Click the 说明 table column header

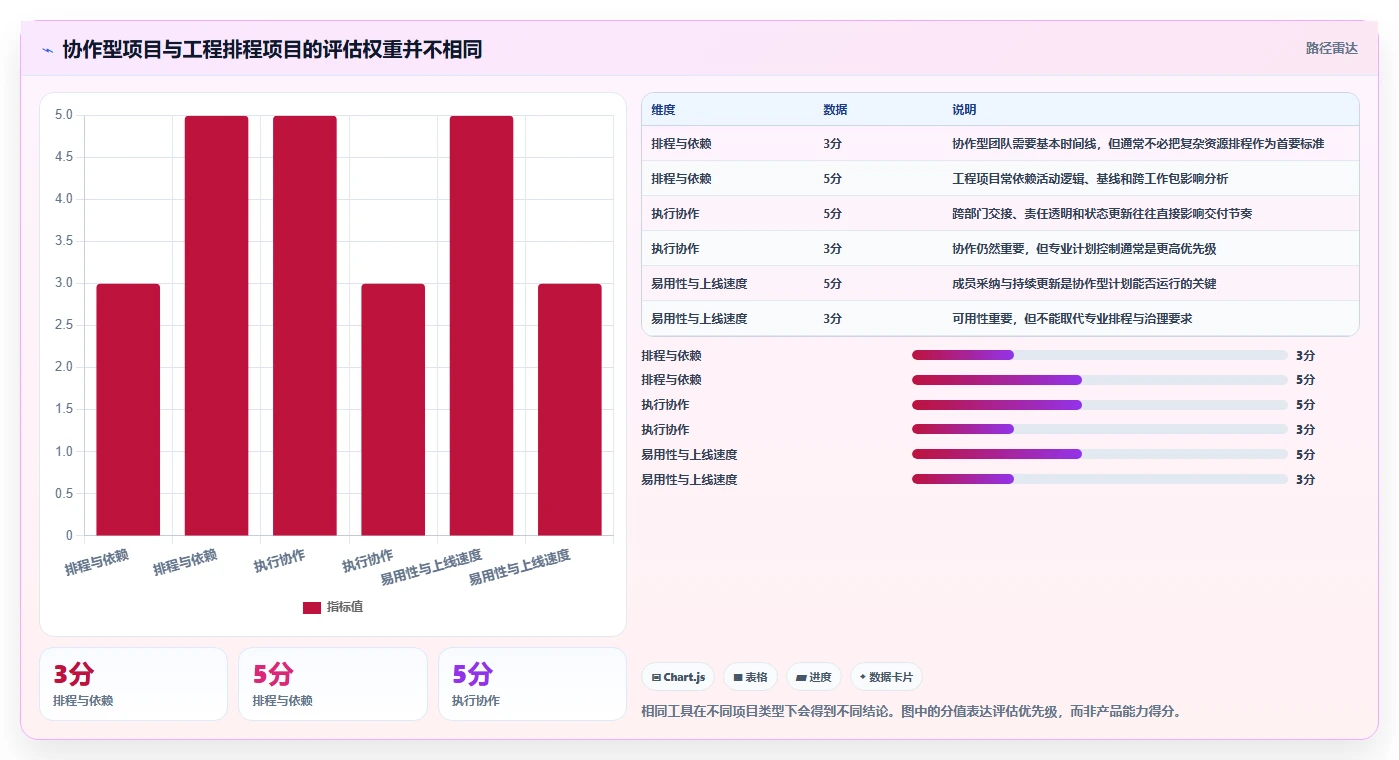point(964,110)
